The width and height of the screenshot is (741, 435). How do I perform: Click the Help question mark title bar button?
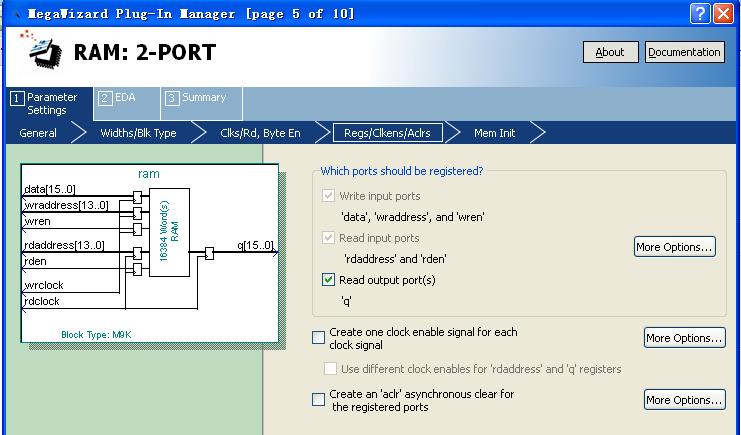(700, 14)
